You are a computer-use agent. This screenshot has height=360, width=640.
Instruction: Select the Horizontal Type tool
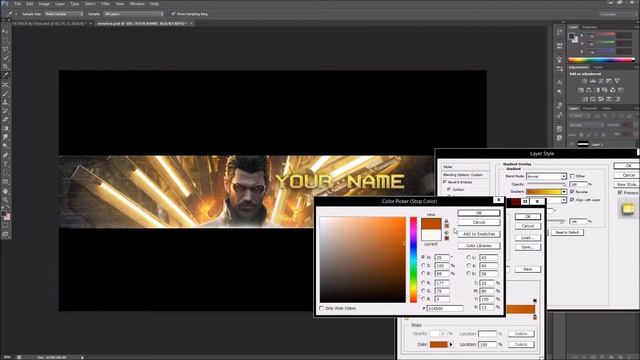click(5, 164)
